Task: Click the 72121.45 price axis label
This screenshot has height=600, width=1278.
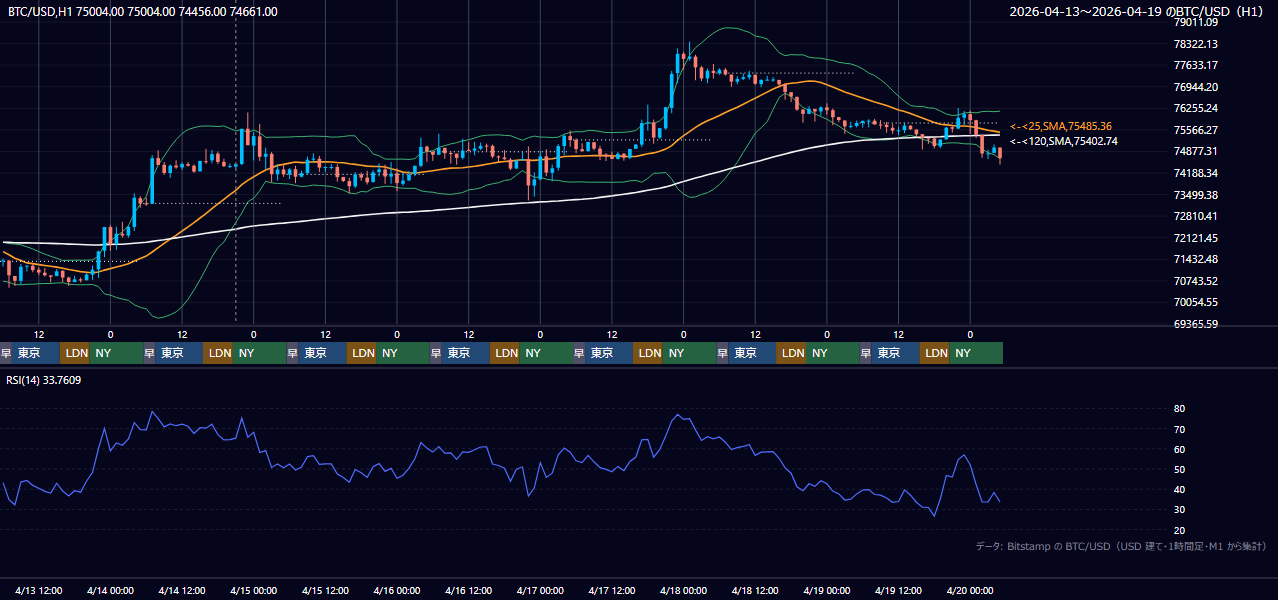Action: (1196, 238)
